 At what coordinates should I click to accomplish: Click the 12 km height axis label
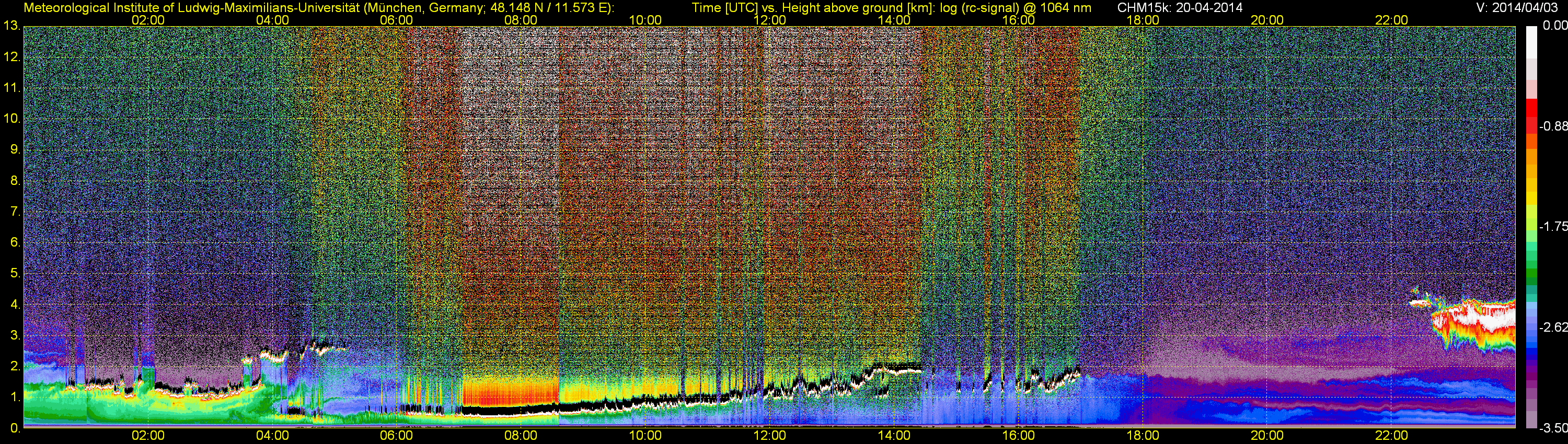(x=11, y=57)
